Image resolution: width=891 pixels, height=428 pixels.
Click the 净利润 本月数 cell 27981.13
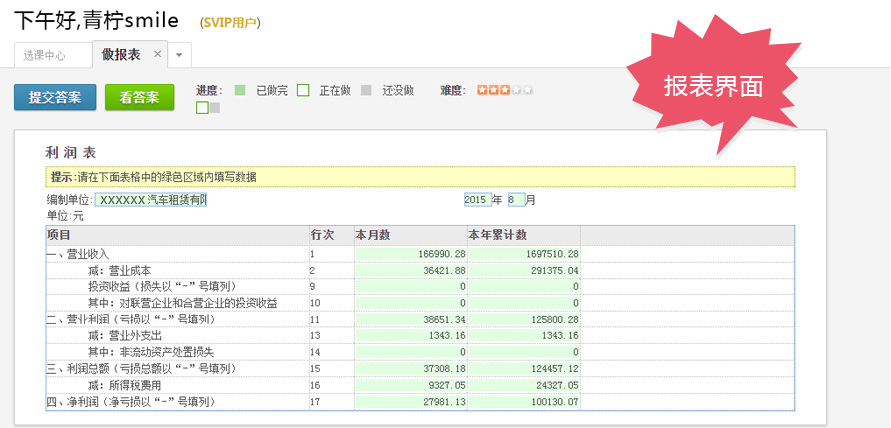411,402
